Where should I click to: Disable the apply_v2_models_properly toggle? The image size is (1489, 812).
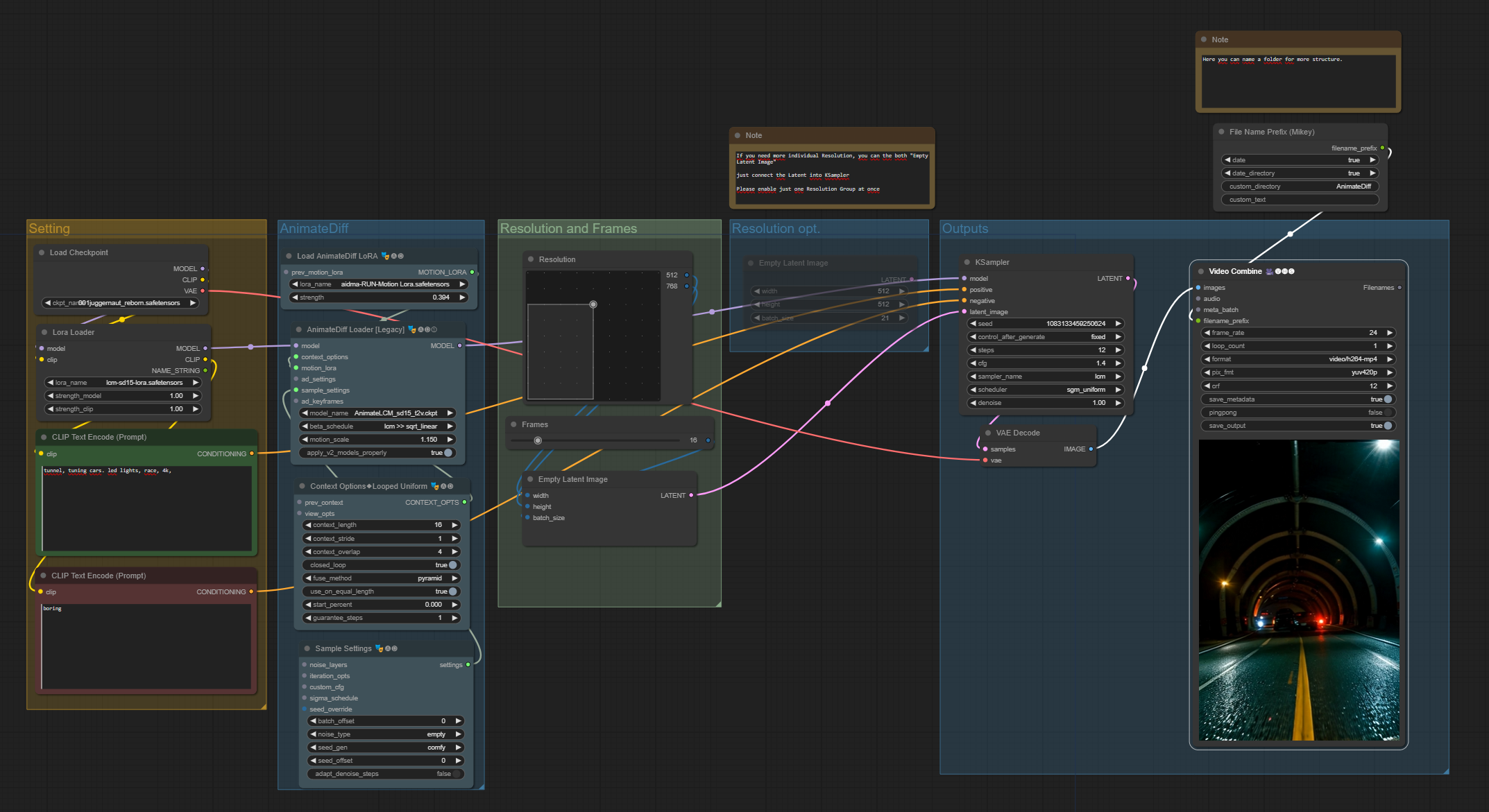pos(448,453)
